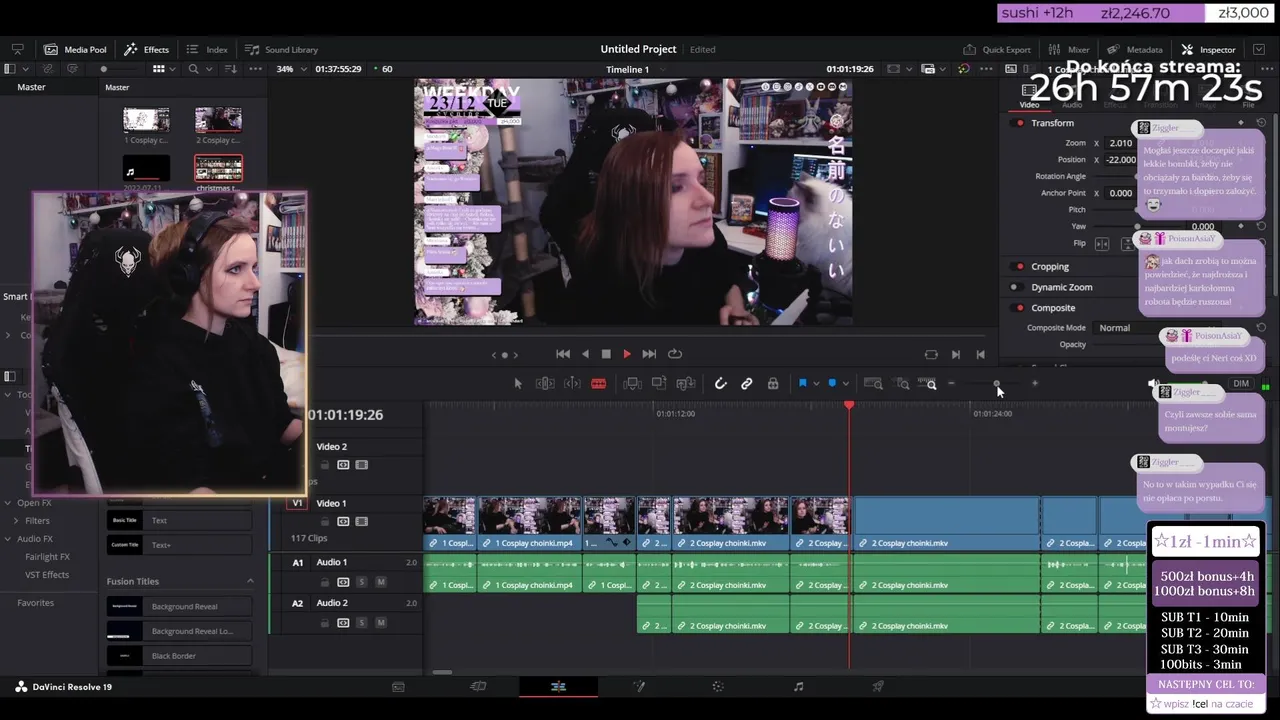The height and width of the screenshot is (720, 1280).
Task: Click the DIM audio button
Action: (x=1241, y=384)
